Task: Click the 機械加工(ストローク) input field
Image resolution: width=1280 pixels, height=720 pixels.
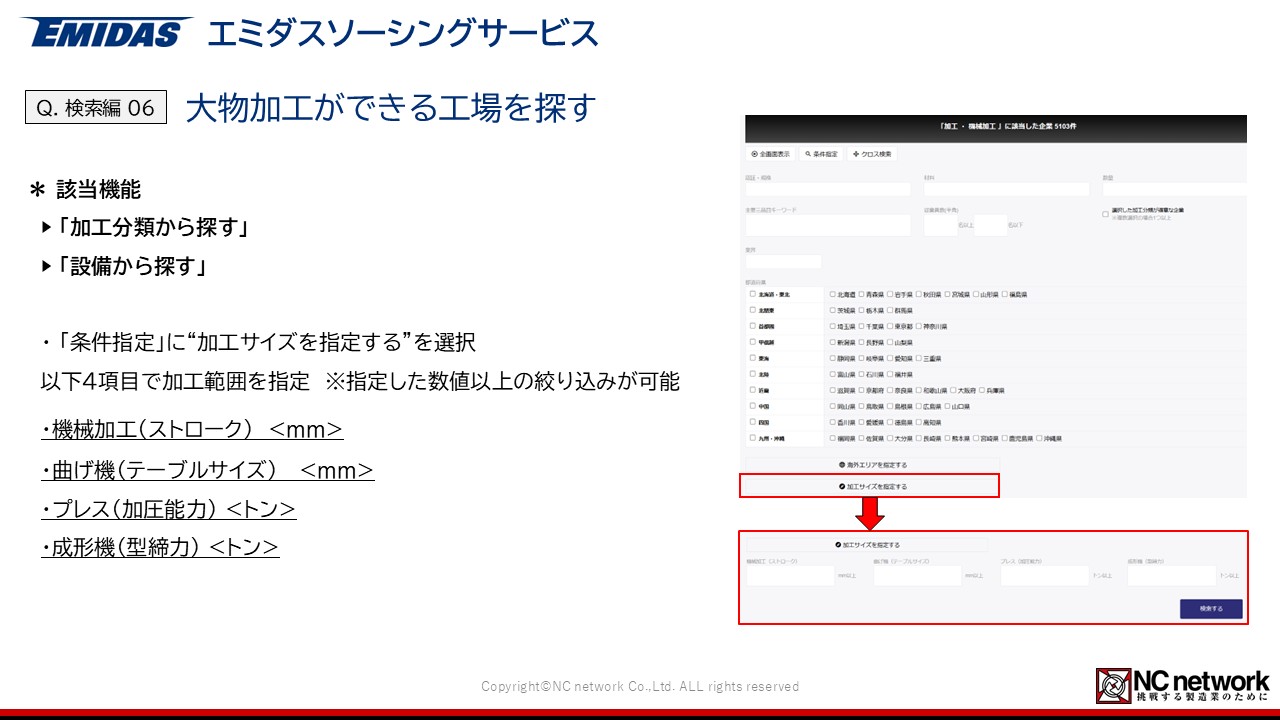Action: [x=789, y=576]
